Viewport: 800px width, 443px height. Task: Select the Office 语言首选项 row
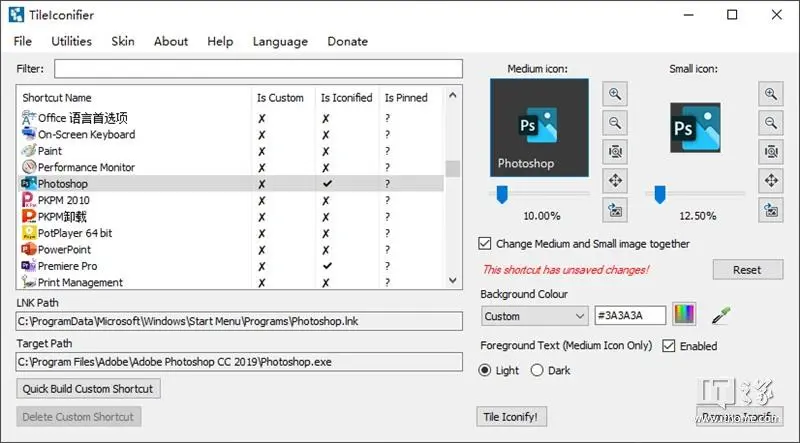pyautogui.click(x=231, y=118)
